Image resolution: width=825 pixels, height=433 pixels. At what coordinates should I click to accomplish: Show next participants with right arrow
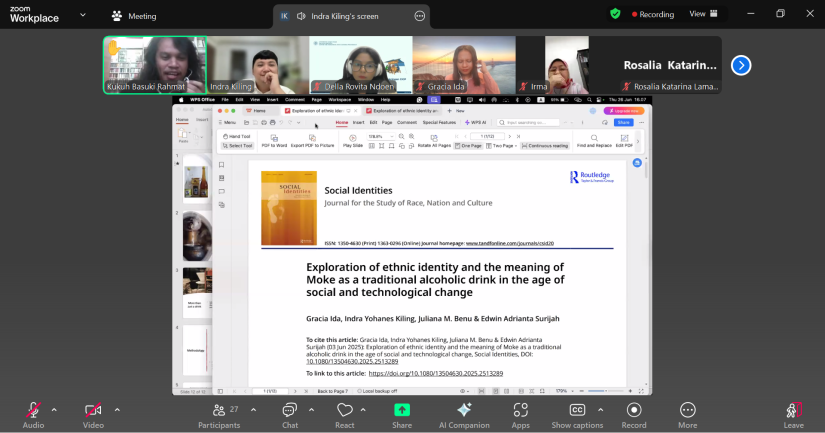pyautogui.click(x=741, y=65)
